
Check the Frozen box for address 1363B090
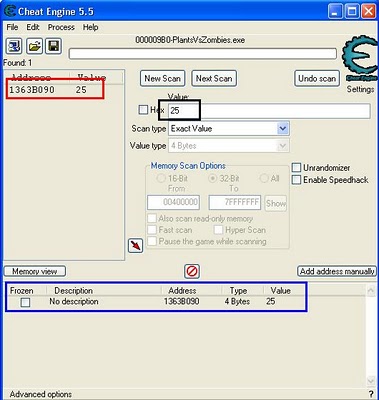(25, 302)
